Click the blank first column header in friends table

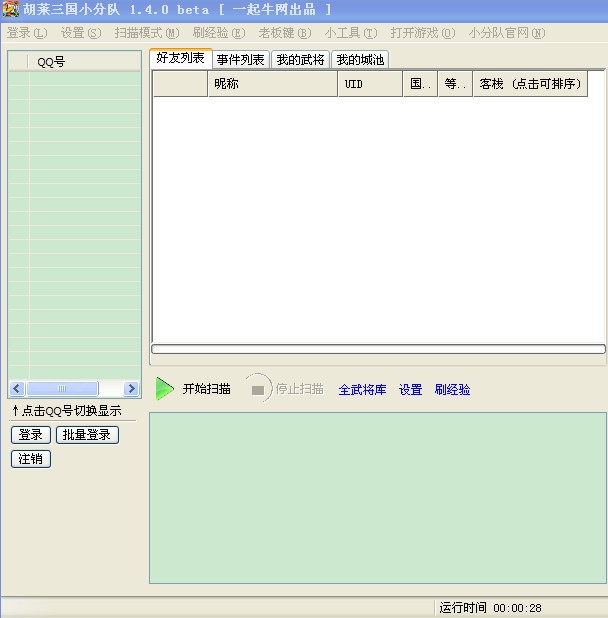click(180, 84)
